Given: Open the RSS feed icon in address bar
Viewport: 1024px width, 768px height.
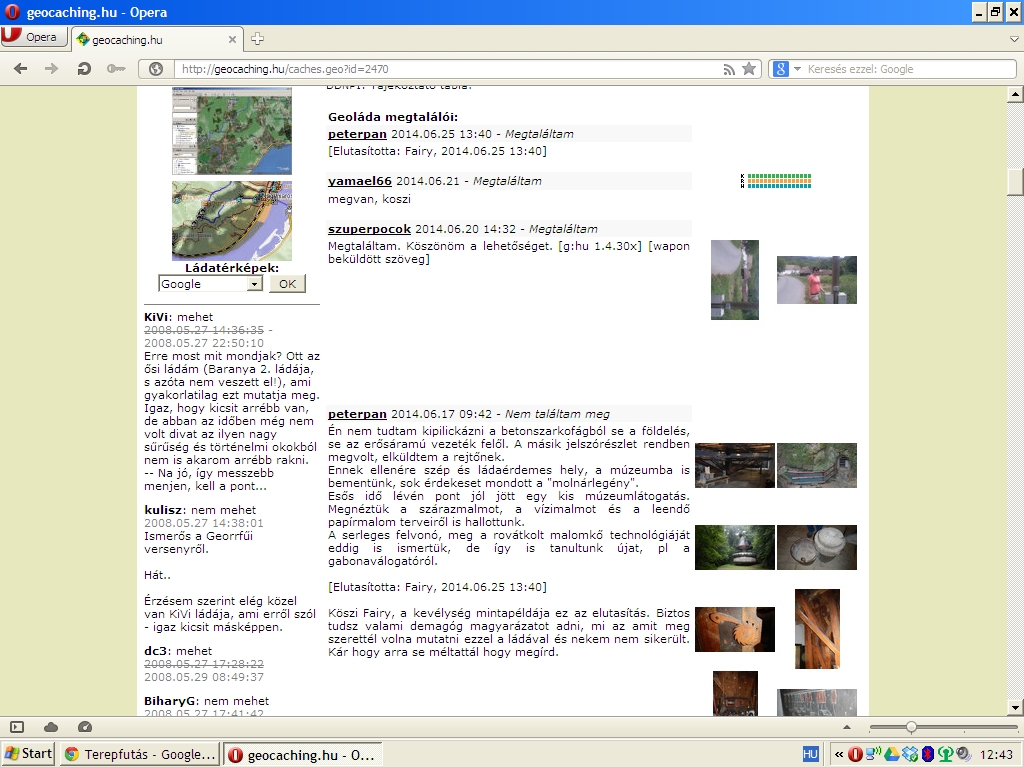Looking at the screenshot, I should tap(729, 69).
